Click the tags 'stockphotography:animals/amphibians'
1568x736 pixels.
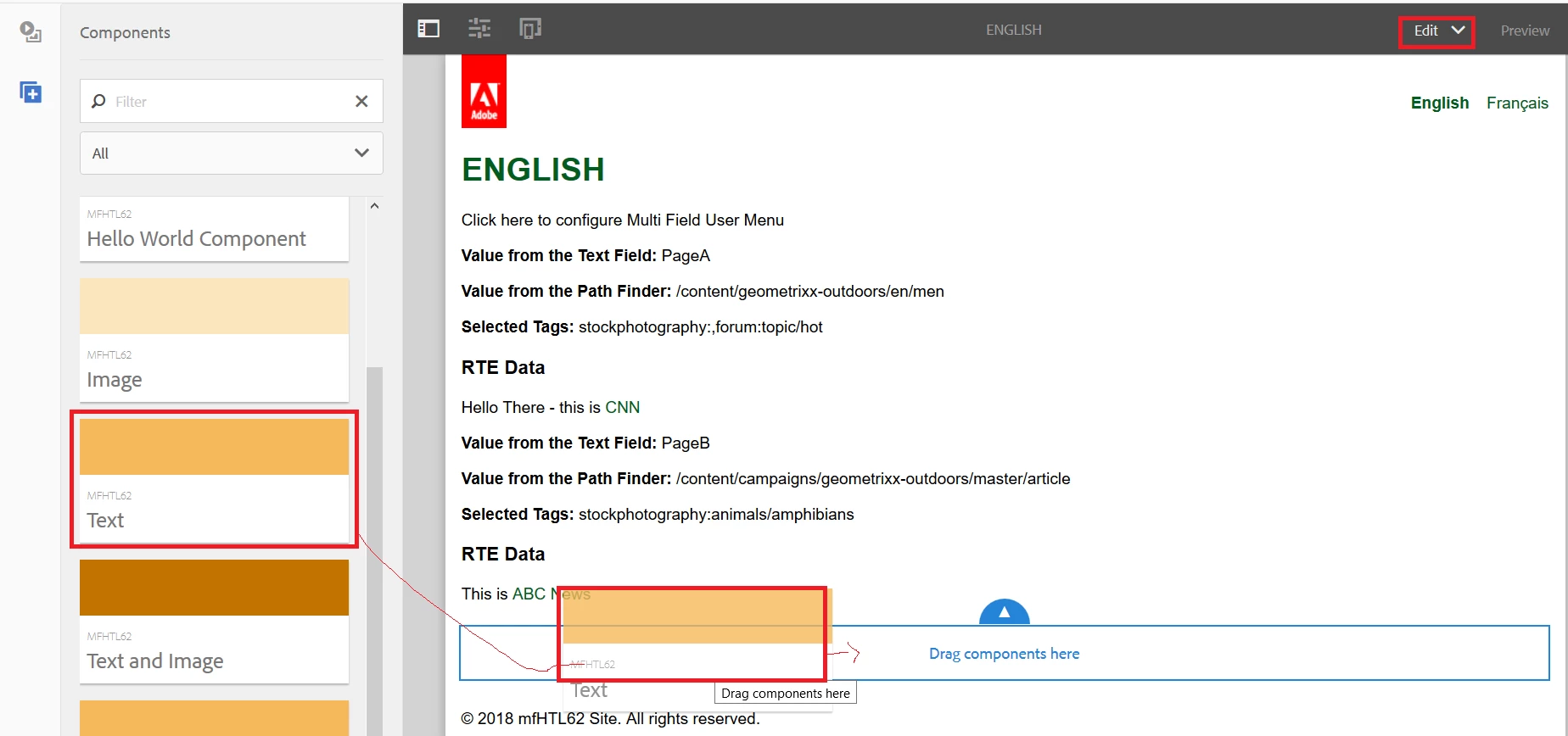(x=716, y=514)
